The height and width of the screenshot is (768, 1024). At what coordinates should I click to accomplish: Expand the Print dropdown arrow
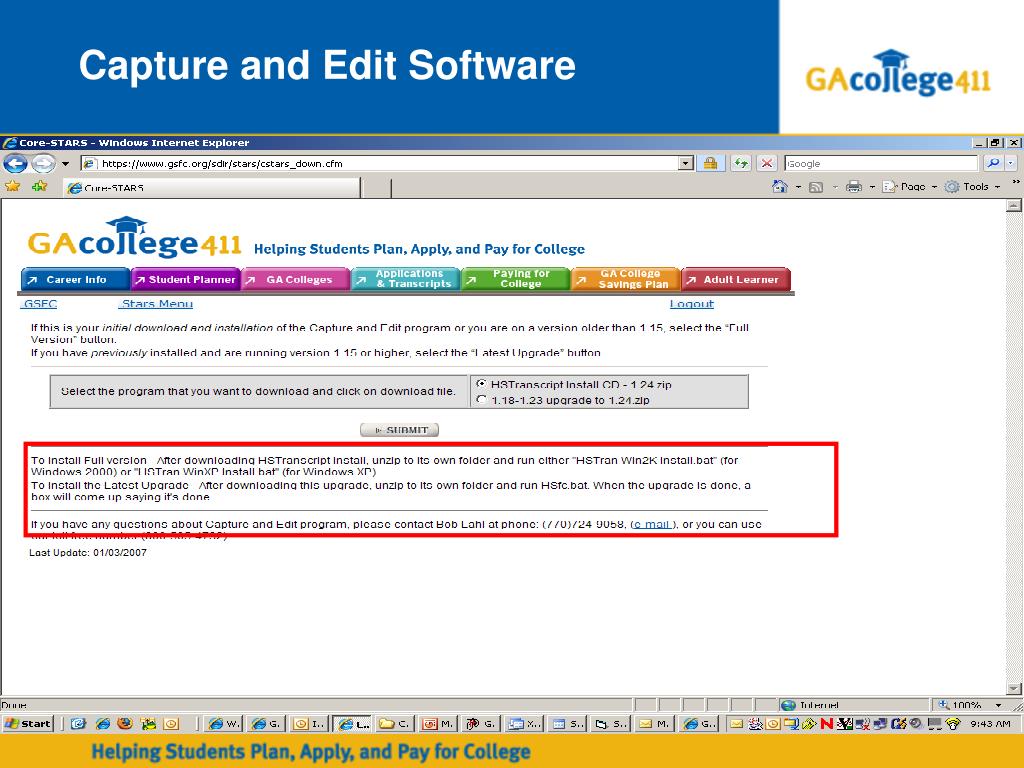[872, 187]
